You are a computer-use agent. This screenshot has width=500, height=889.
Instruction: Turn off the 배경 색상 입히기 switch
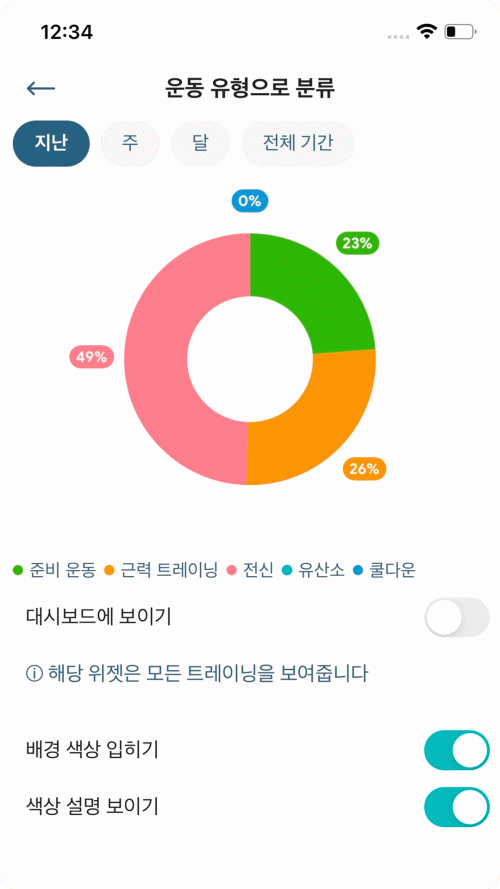(x=457, y=750)
